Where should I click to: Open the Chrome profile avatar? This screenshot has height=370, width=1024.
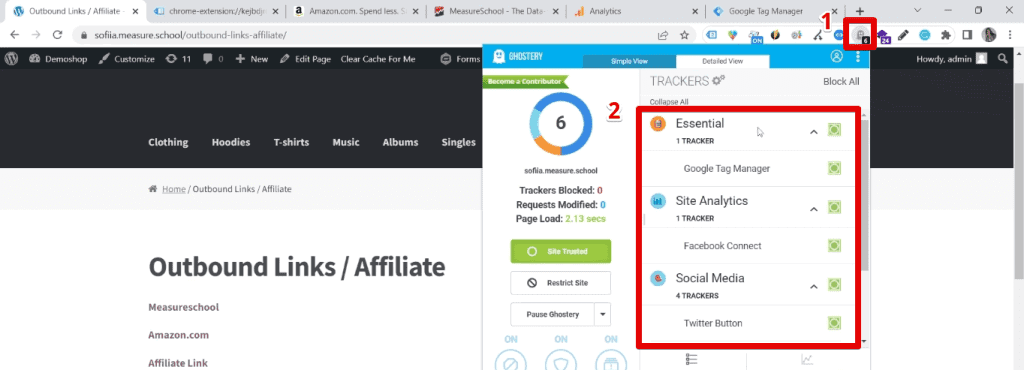pyautogui.click(x=989, y=35)
